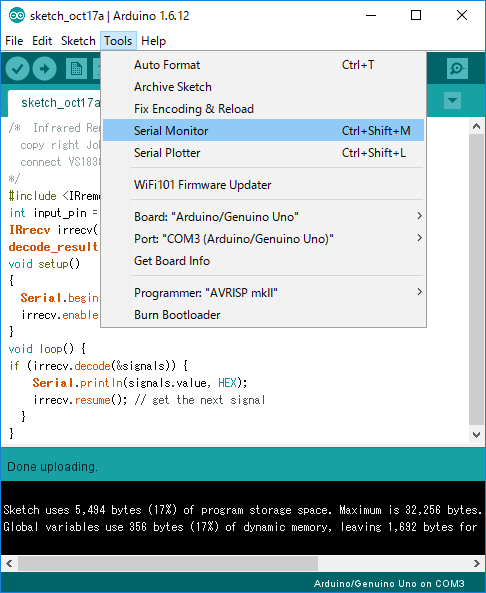Select the sketch_oct17a editor tab

pyautogui.click(x=55, y=103)
